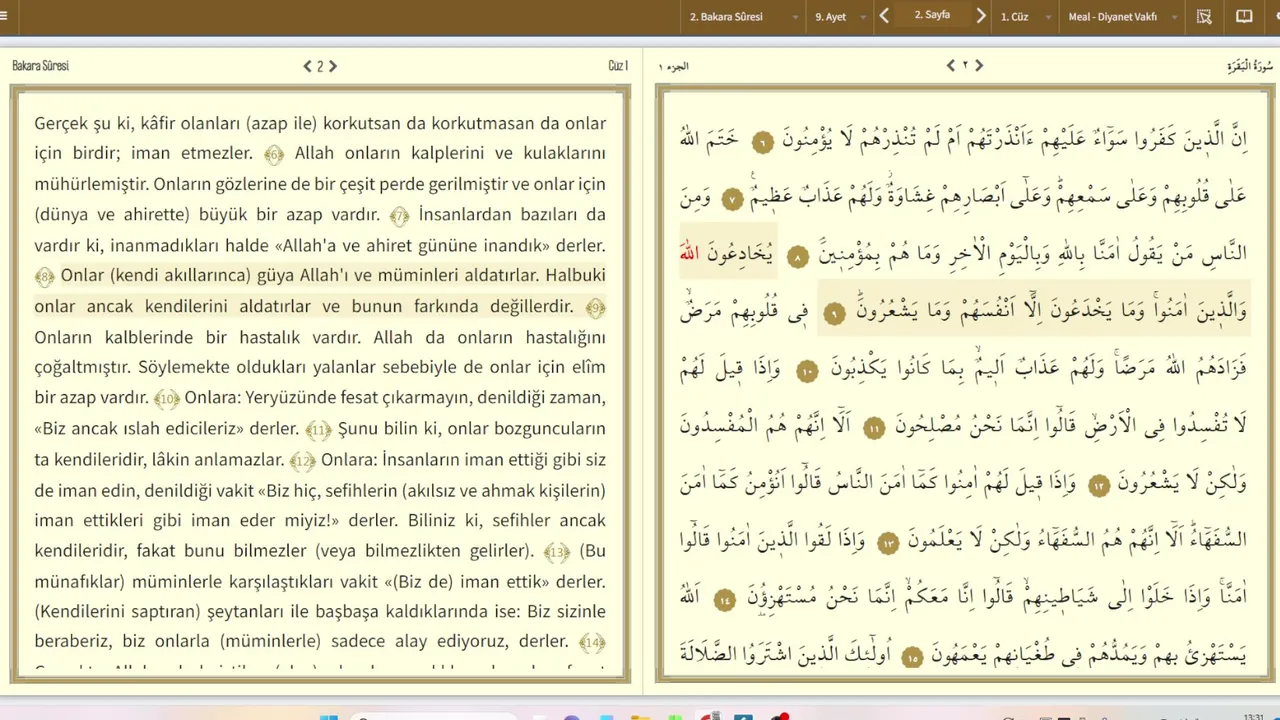Click the red word 'الله' in the Arabic text
The width and height of the screenshot is (1280, 720).
click(688, 254)
